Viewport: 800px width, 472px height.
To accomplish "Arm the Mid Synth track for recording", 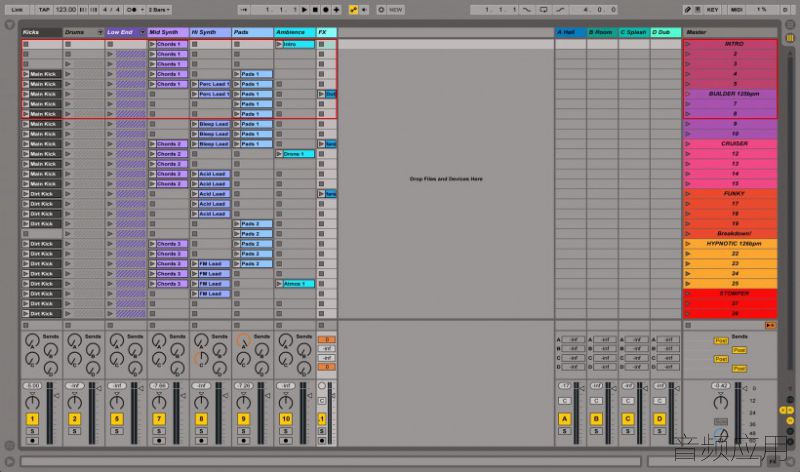I will click(x=159, y=440).
